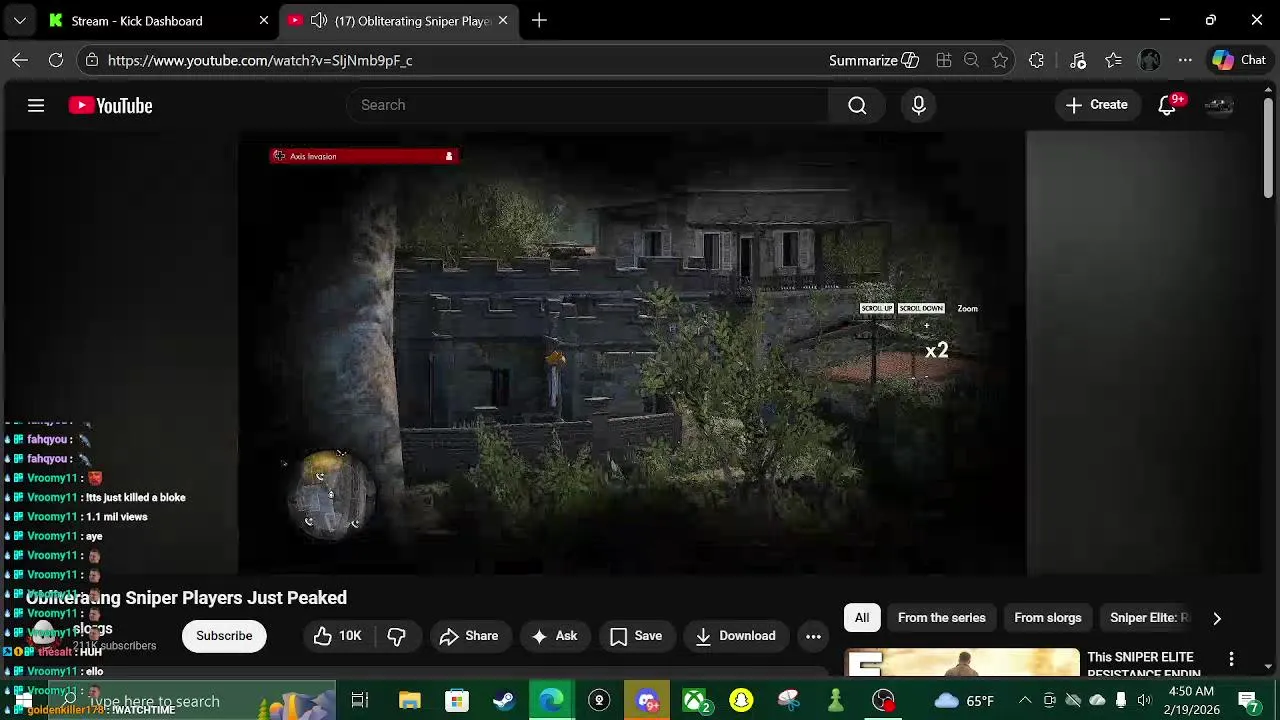The image size is (1280, 720).
Task: Select the From the series chip
Action: tap(942, 618)
